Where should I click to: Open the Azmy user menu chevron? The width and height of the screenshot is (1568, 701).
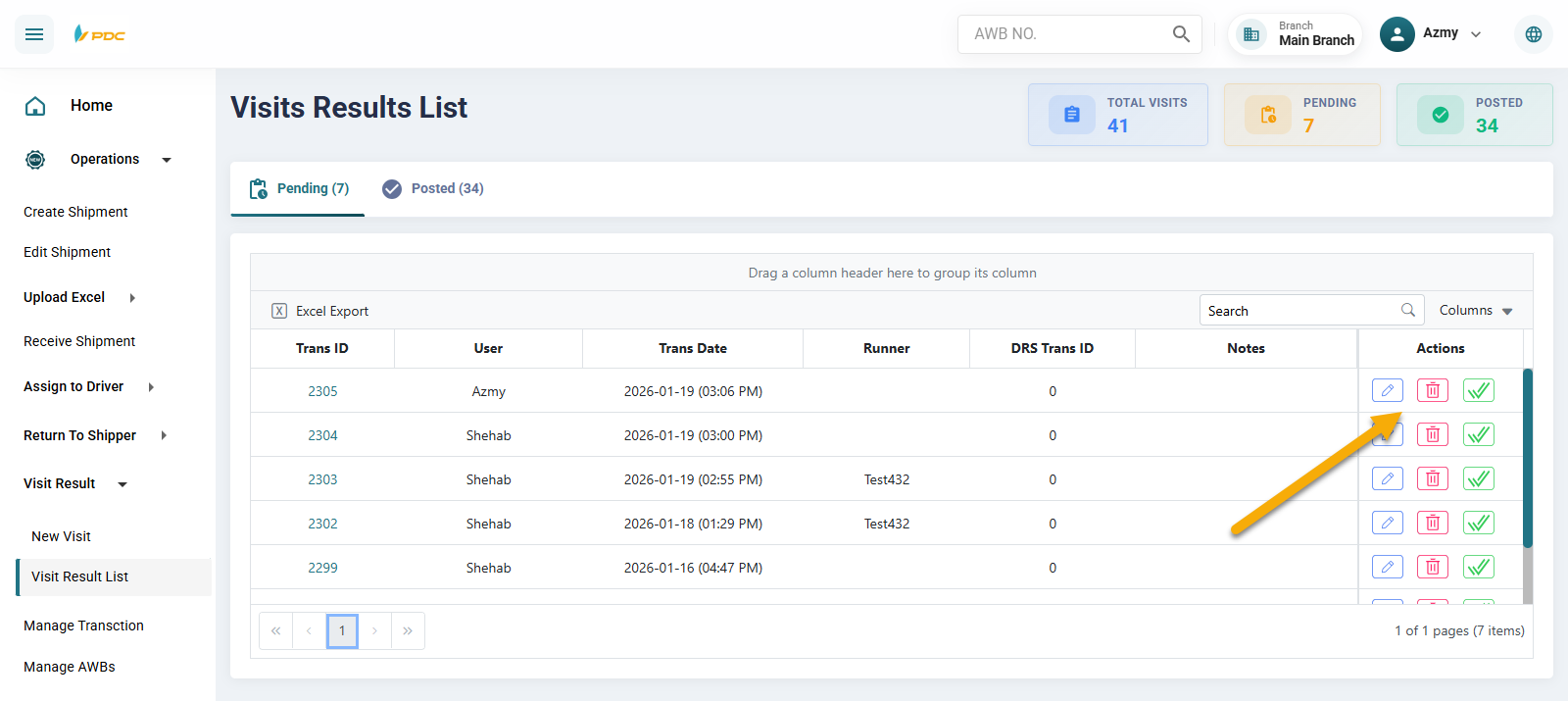(x=1476, y=34)
